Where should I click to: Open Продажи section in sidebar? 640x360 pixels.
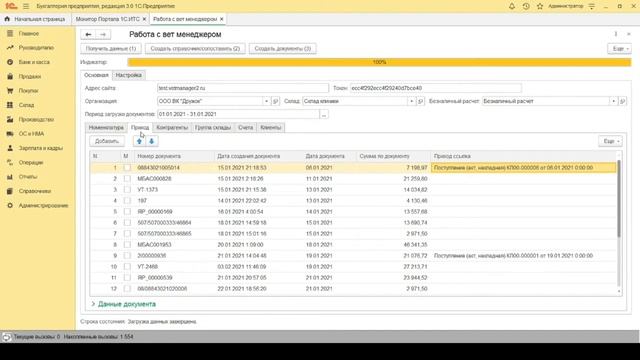coord(29,76)
